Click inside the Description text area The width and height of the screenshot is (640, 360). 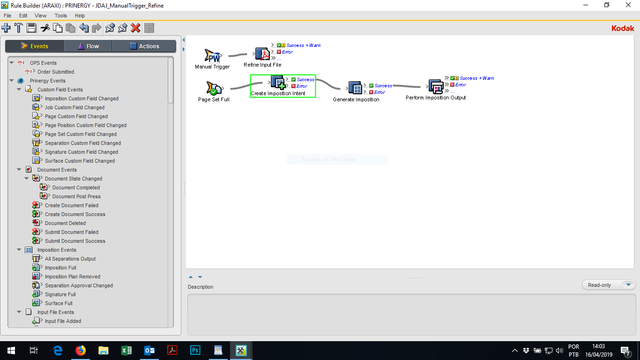coord(411,315)
